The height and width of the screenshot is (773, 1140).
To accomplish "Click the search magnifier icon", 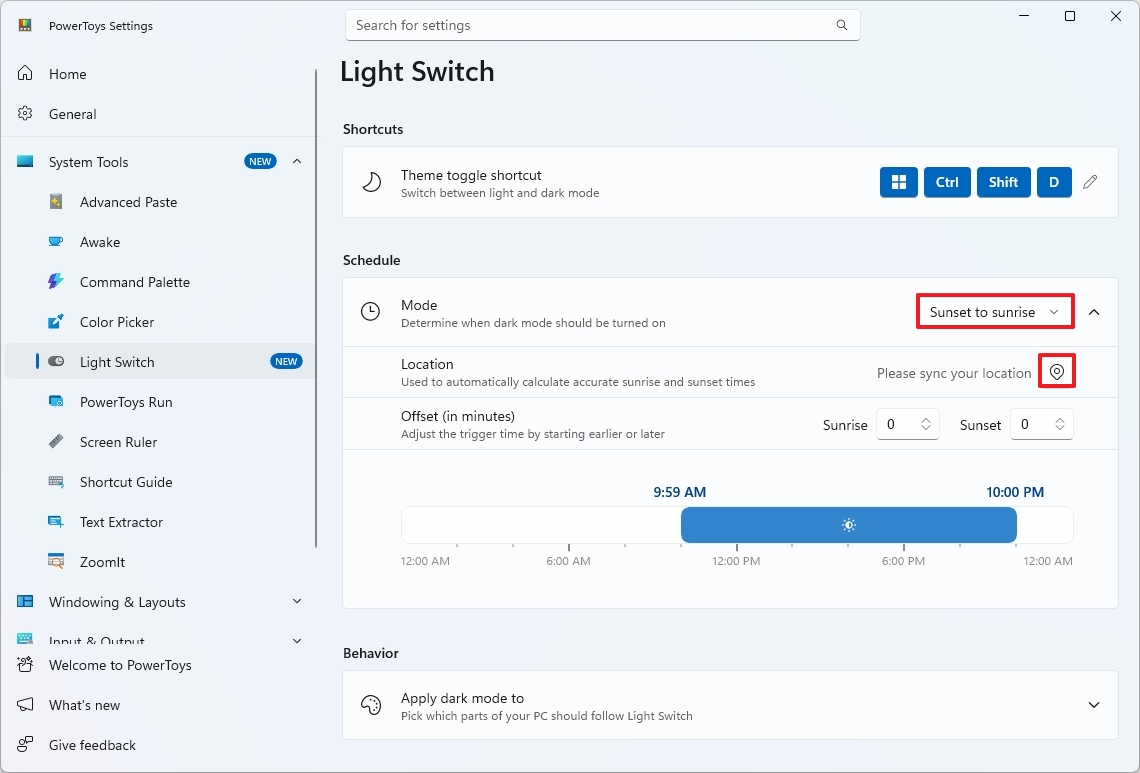I will [x=842, y=25].
